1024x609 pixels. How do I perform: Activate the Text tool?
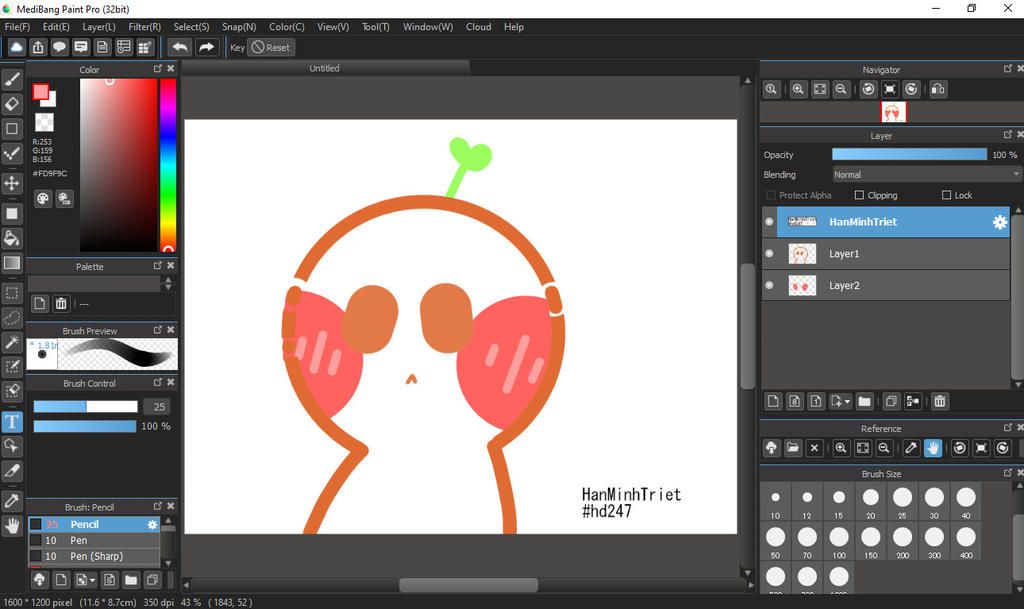point(12,422)
